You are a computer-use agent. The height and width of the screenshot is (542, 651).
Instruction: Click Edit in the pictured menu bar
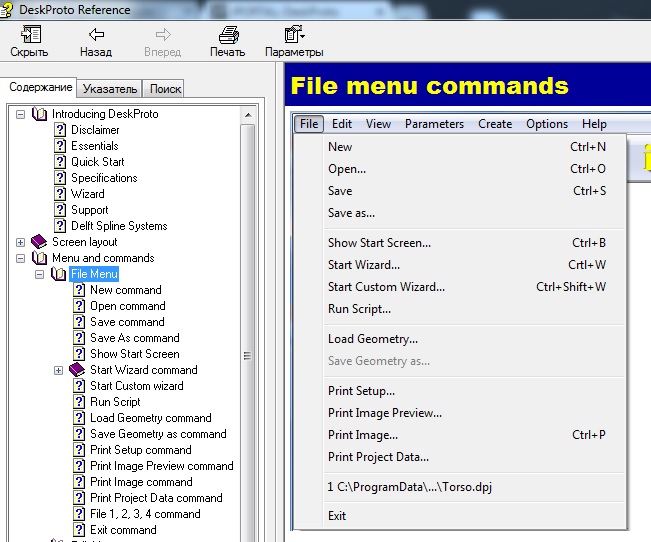pos(342,124)
